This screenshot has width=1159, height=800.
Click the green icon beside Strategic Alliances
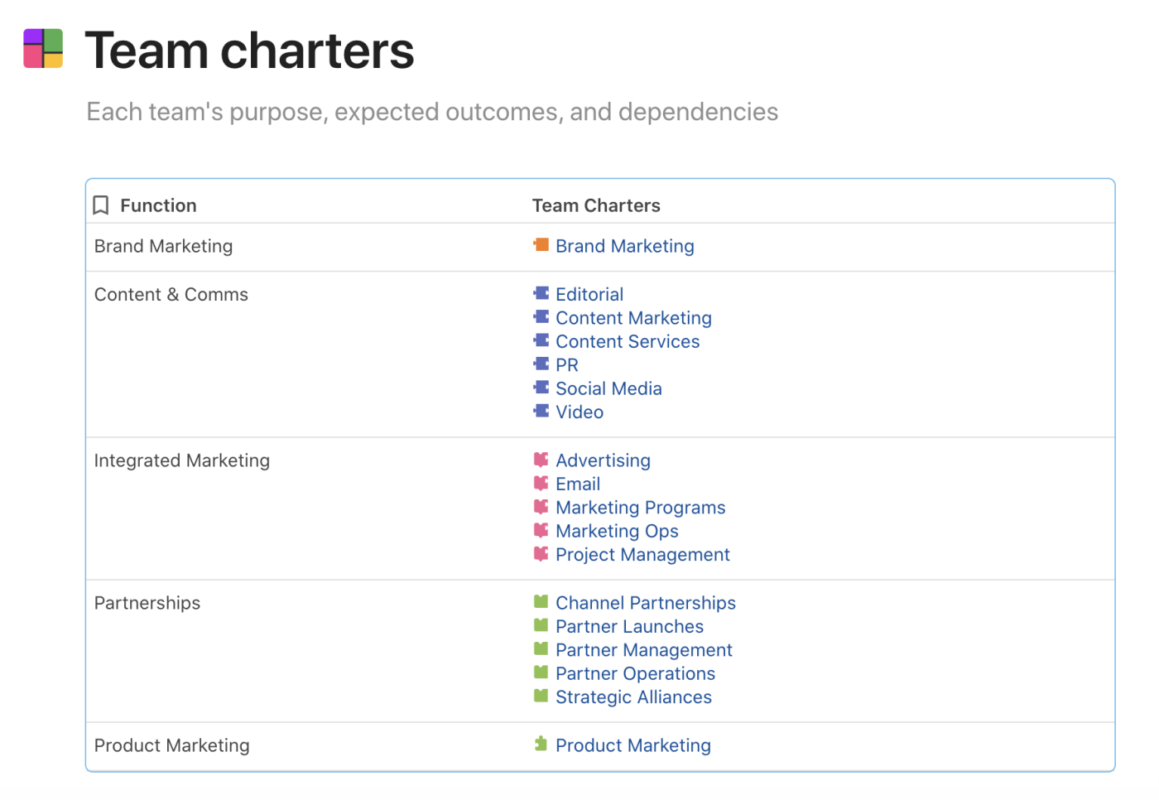tap(541, 696)
